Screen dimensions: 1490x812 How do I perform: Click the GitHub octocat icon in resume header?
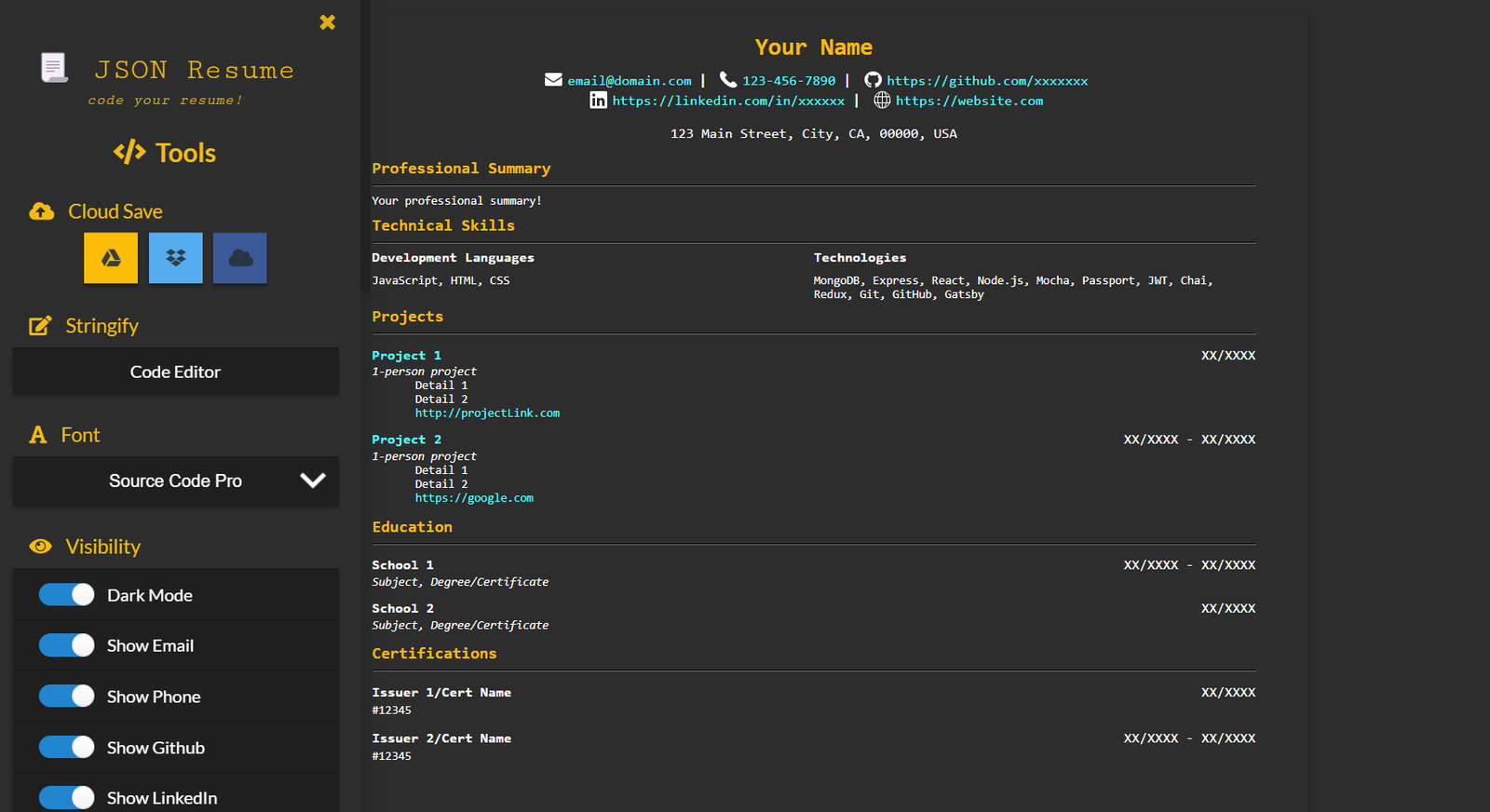(873, 80)
